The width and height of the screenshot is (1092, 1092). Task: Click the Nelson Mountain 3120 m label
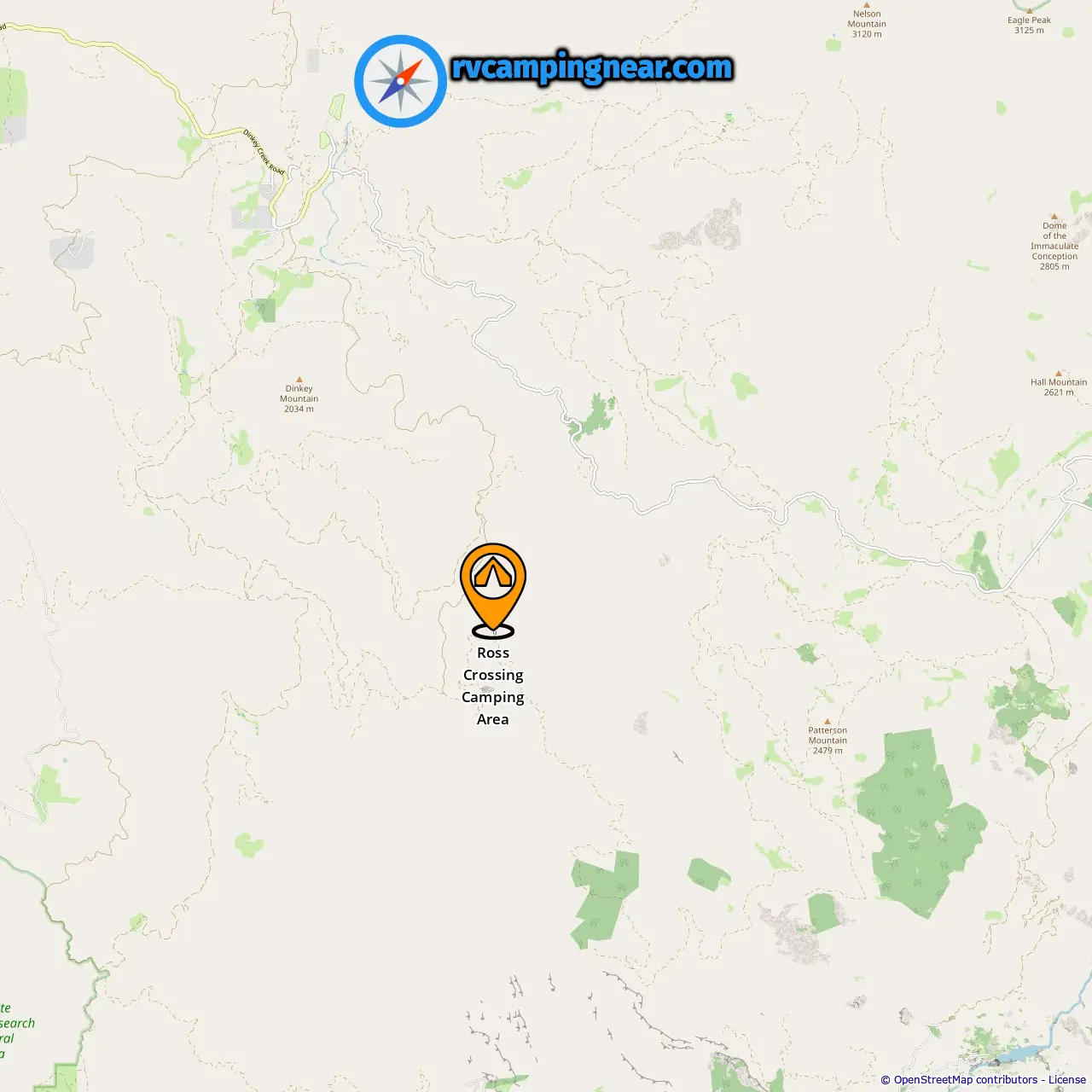[867, 24]
